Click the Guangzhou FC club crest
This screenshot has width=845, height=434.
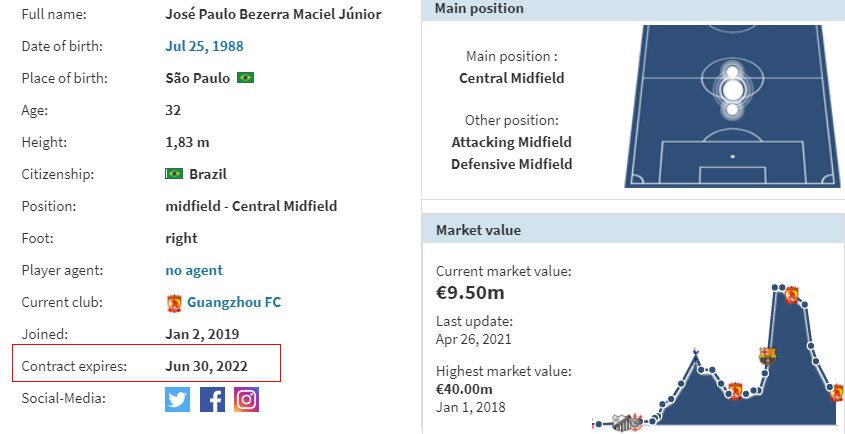coord(174,304)
